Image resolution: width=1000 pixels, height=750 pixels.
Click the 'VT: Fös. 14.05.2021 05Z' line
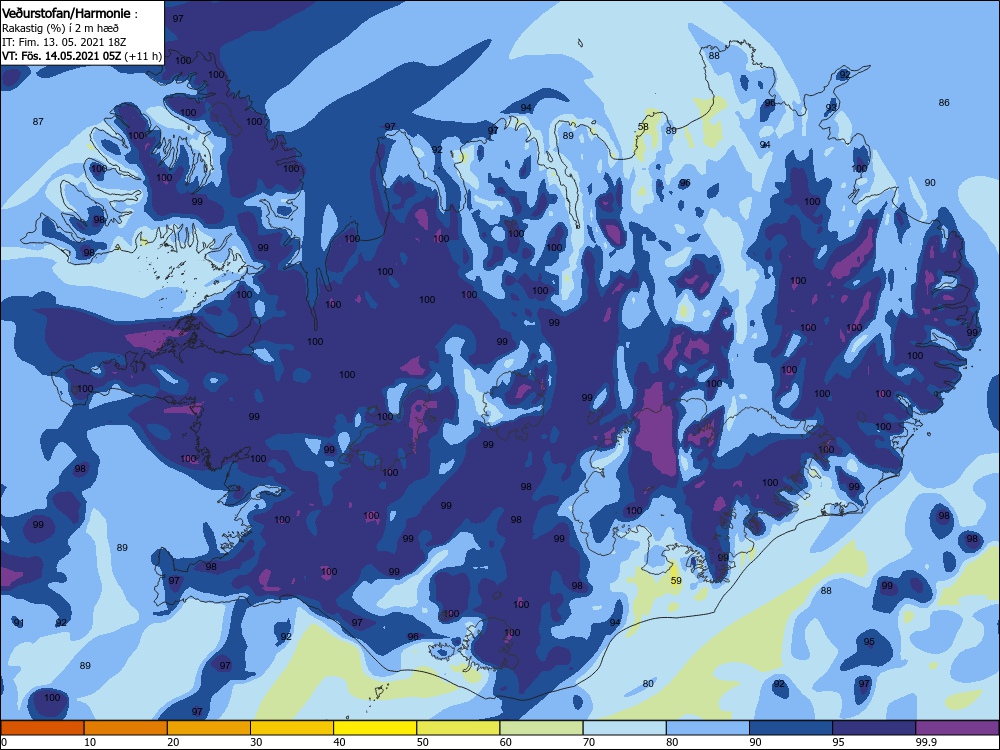pos(62,56)
